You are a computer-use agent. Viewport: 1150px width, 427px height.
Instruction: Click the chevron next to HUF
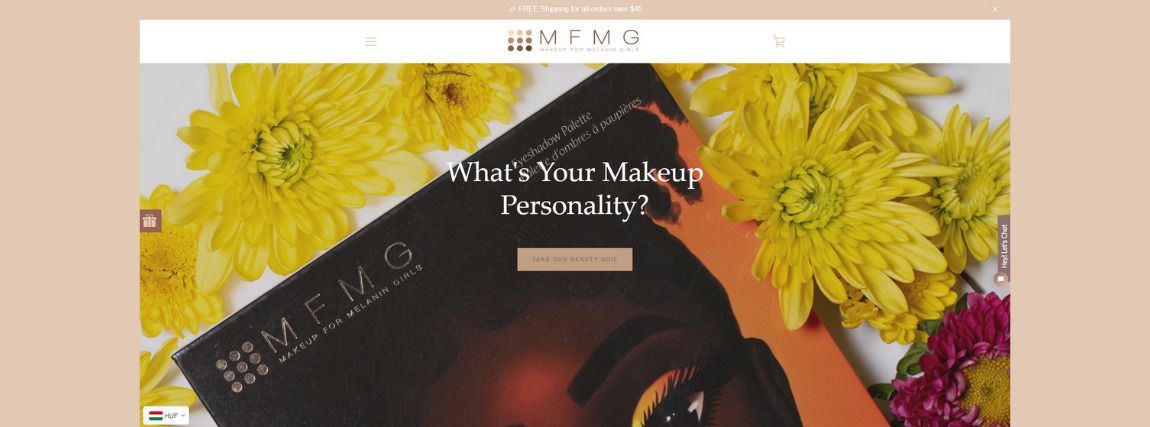pyautogui.click(x=183, y=416)
